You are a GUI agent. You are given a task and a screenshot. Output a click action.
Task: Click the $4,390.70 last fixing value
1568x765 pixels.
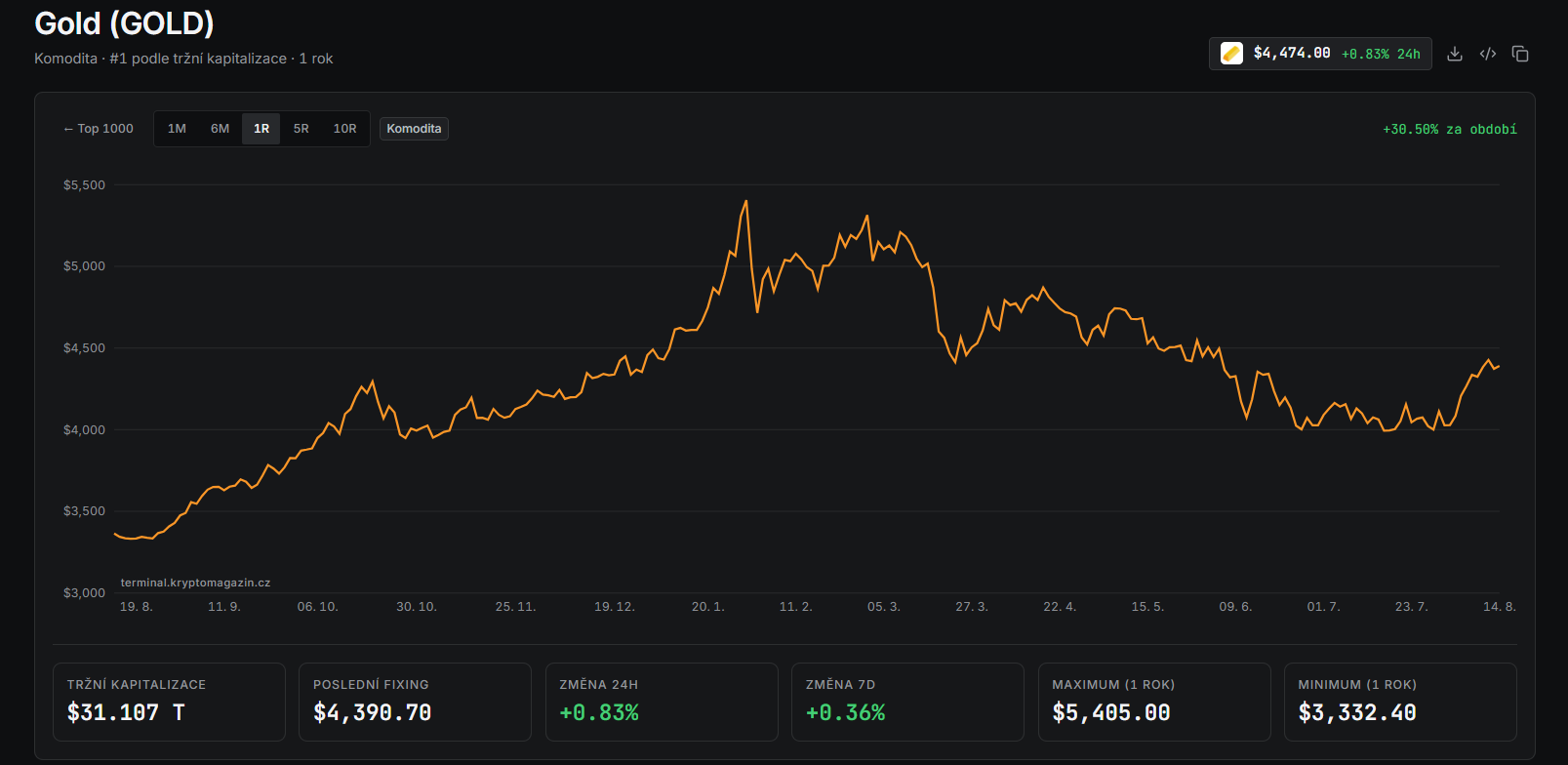[x=372, y=713]
